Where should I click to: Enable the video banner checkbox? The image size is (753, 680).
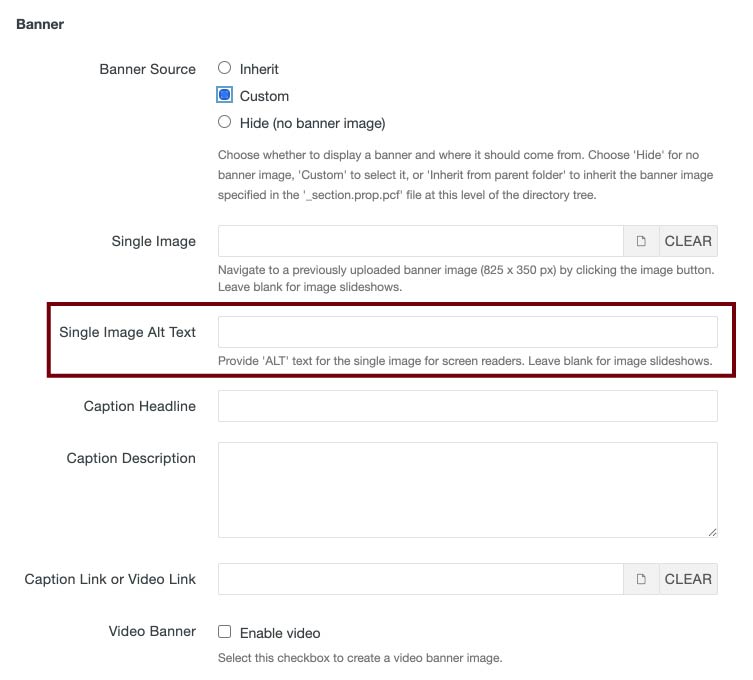click(x=225, y=632)
